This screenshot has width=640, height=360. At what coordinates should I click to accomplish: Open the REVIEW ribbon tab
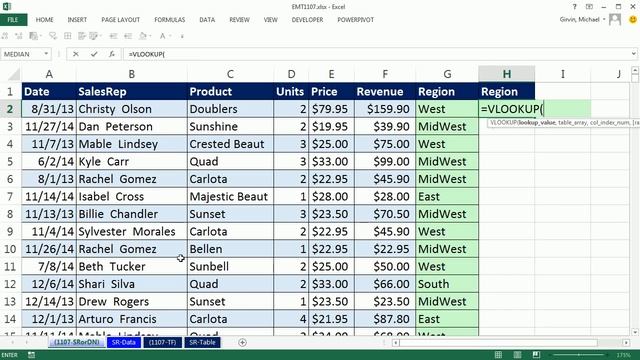(x=239, y=20)
